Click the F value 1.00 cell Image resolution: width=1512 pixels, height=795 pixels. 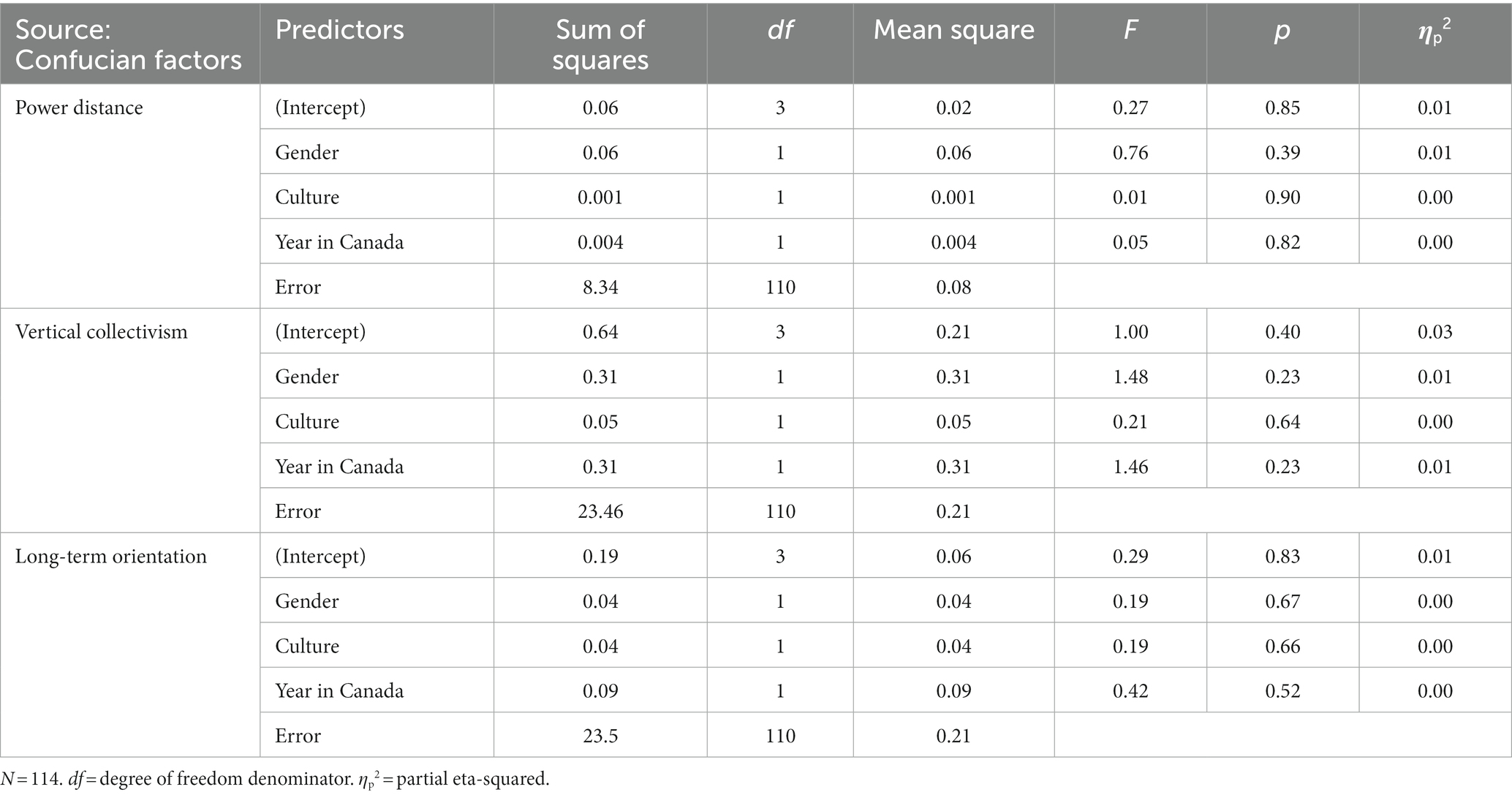[x=1130, y=332]
